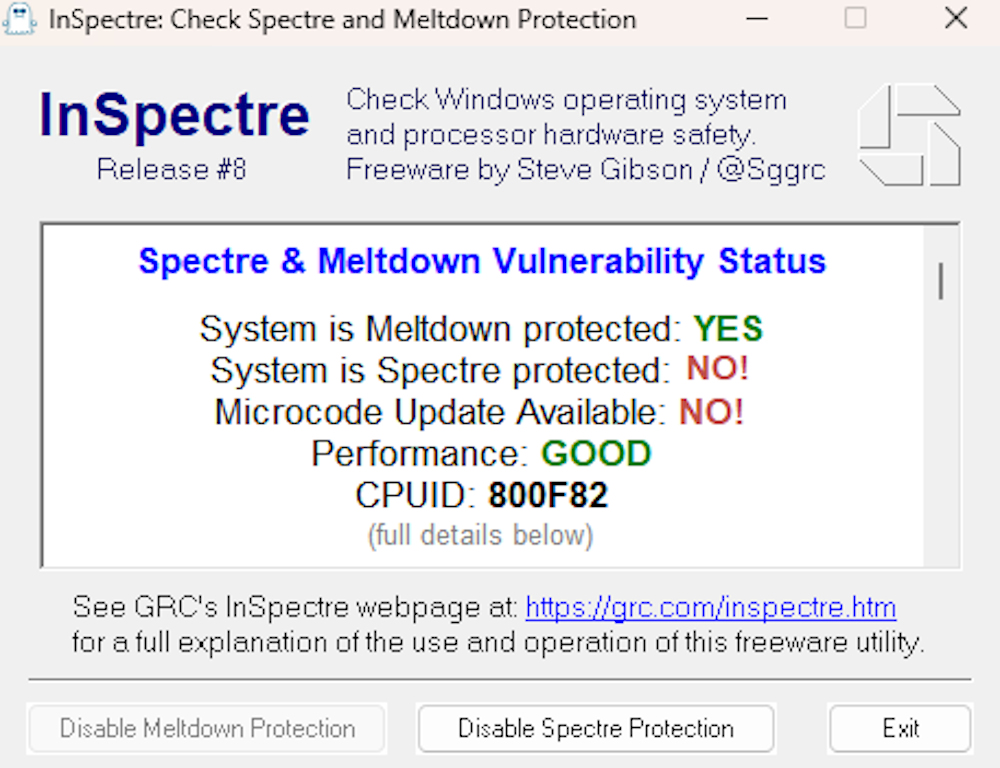Click the Spectre protected NO! status

tap(717, 370)
